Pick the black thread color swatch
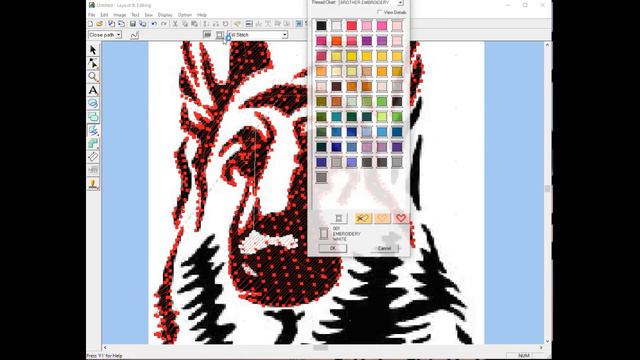This screenshot has width=640, height=360. click(x=321, y=26)
